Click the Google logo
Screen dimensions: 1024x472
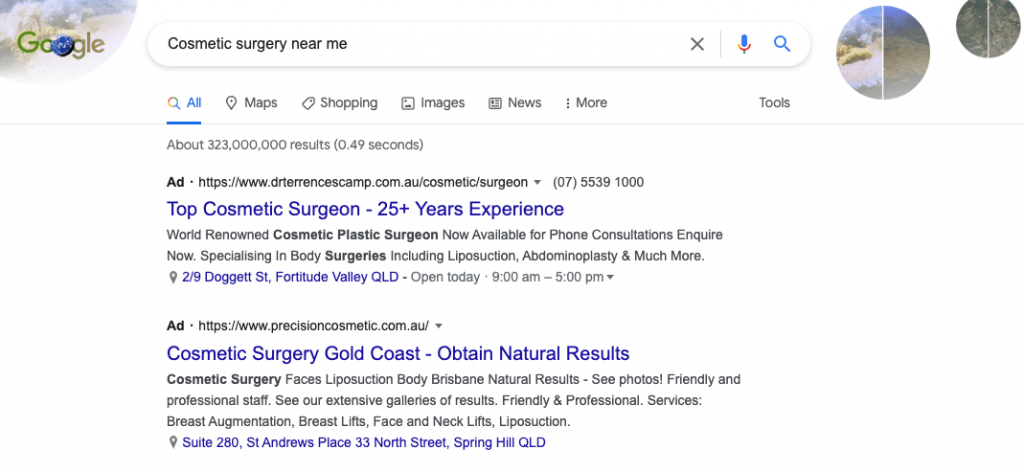(x=61, y=44)
